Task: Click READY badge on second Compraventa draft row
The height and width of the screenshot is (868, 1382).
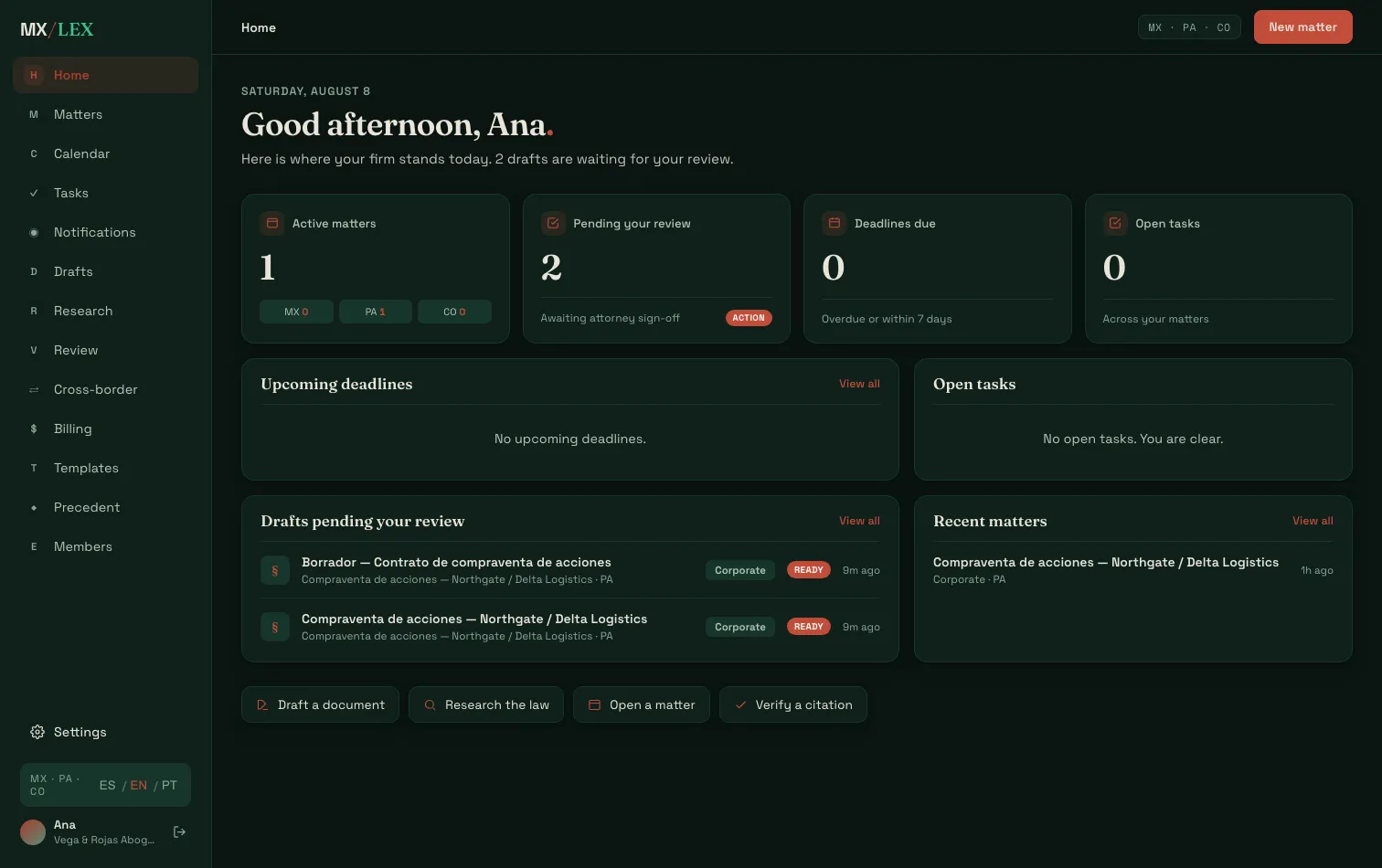Action: [x=808, y=627]
